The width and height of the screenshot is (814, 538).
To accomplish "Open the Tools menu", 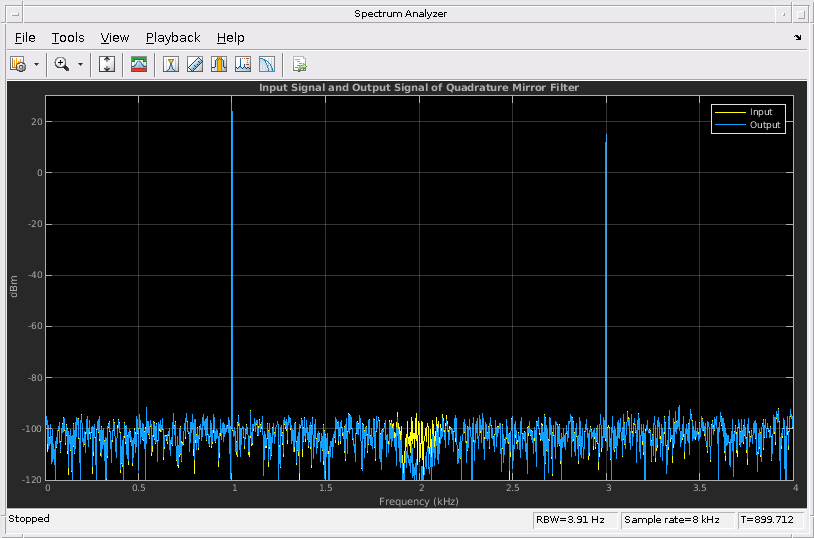I will 68,38.
